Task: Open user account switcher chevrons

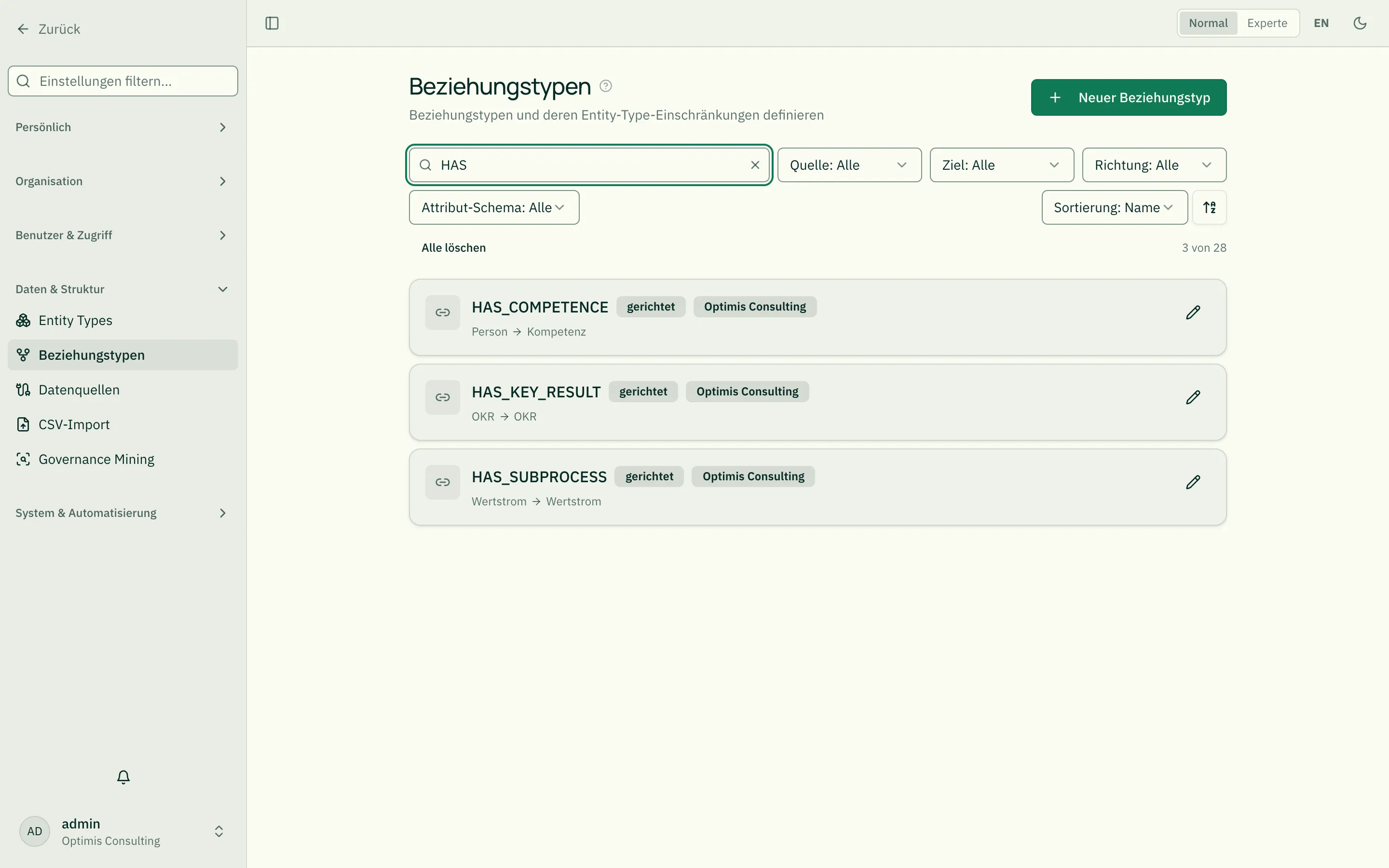Action: click(218, 831)
